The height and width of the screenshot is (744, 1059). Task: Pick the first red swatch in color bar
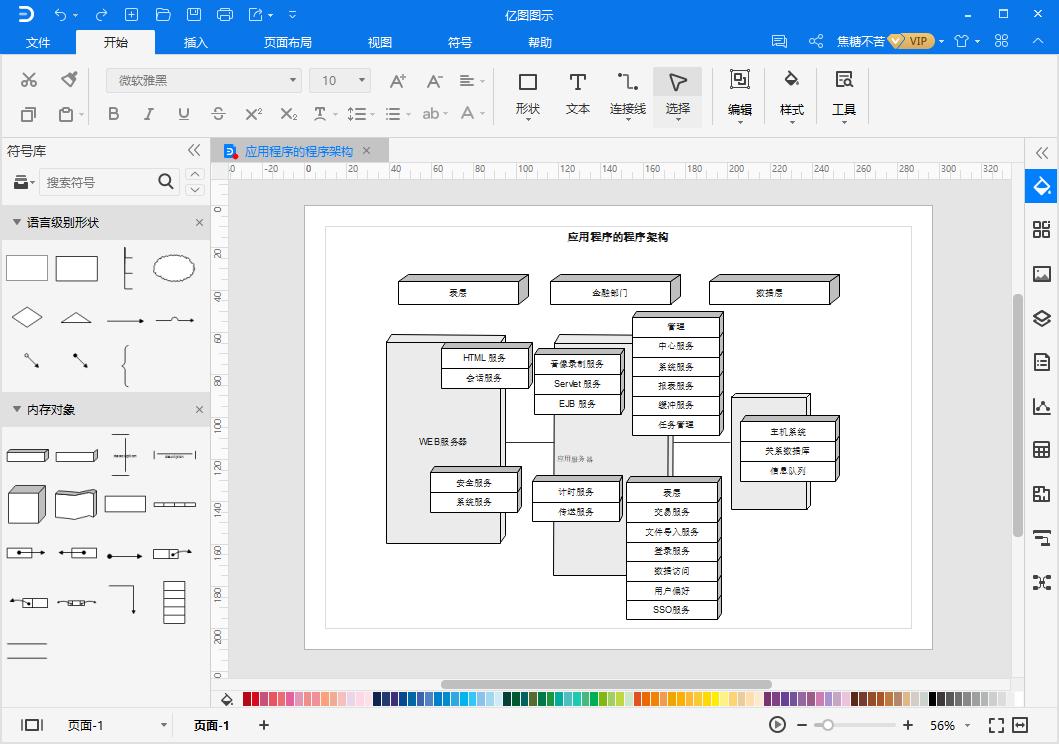point(248,699)
